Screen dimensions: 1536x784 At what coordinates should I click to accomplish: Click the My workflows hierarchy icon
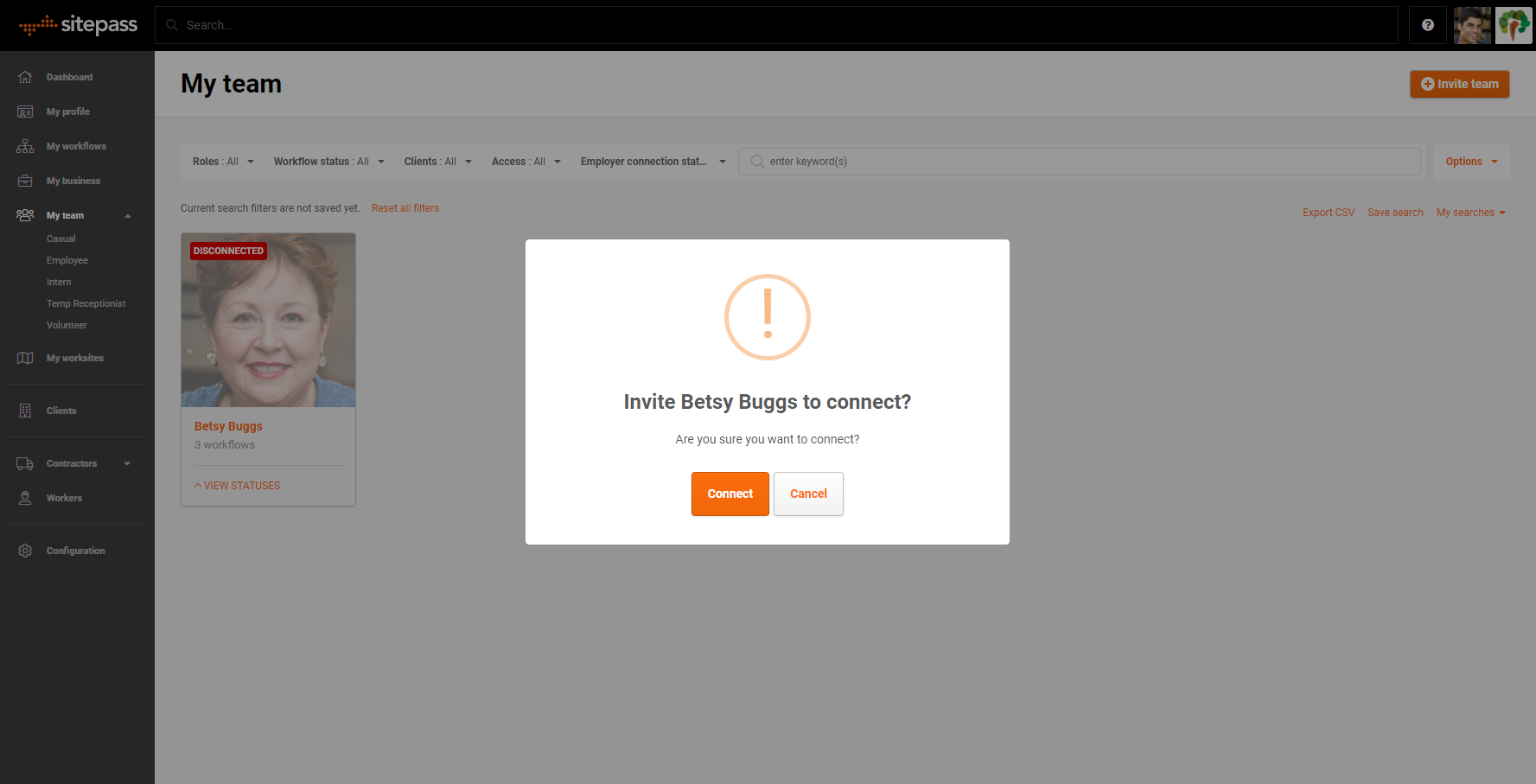tap(25, 146)
